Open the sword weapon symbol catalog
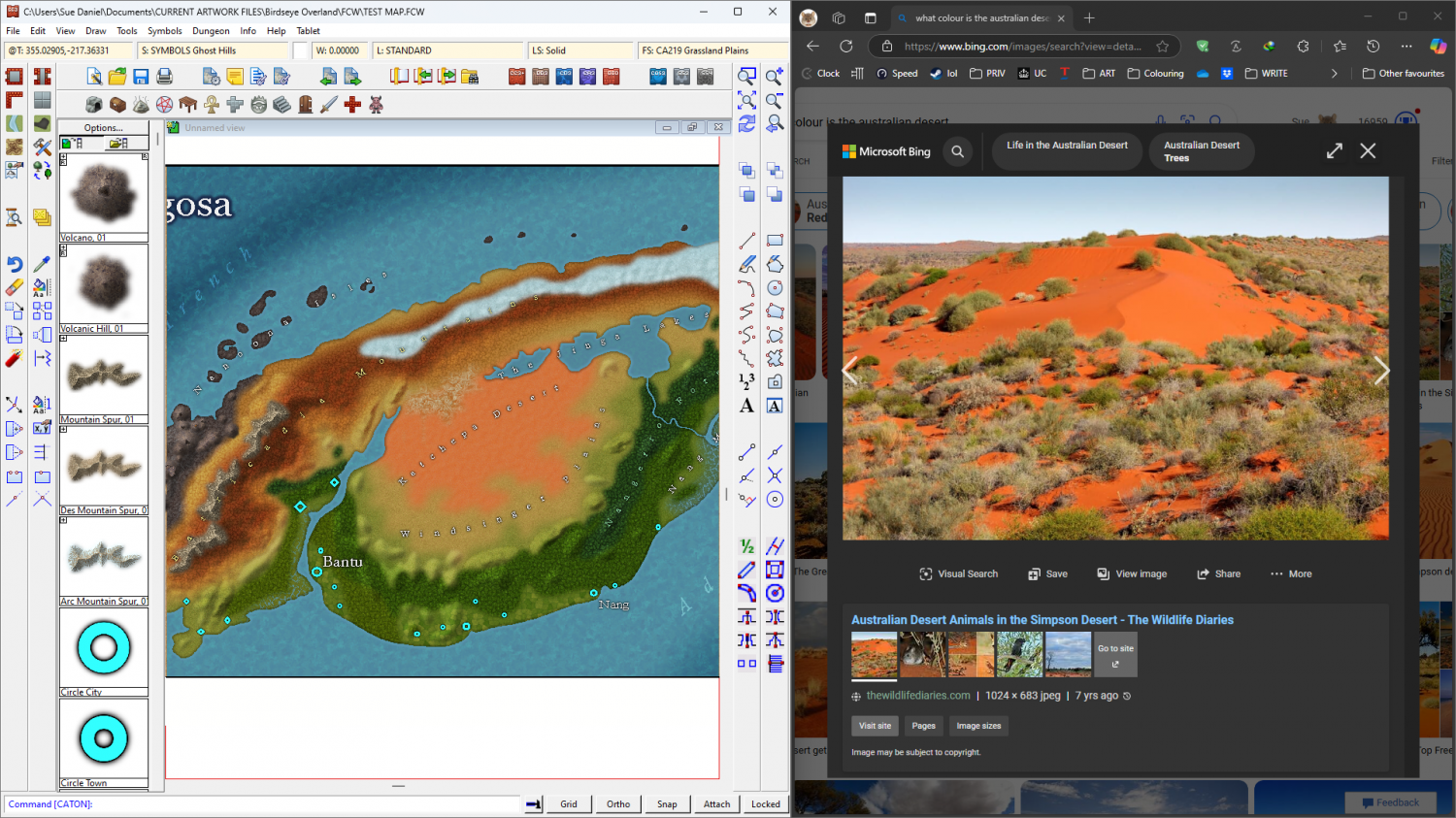The width and height of the screenshot is (1456, 818). click(x=329, y=104)
